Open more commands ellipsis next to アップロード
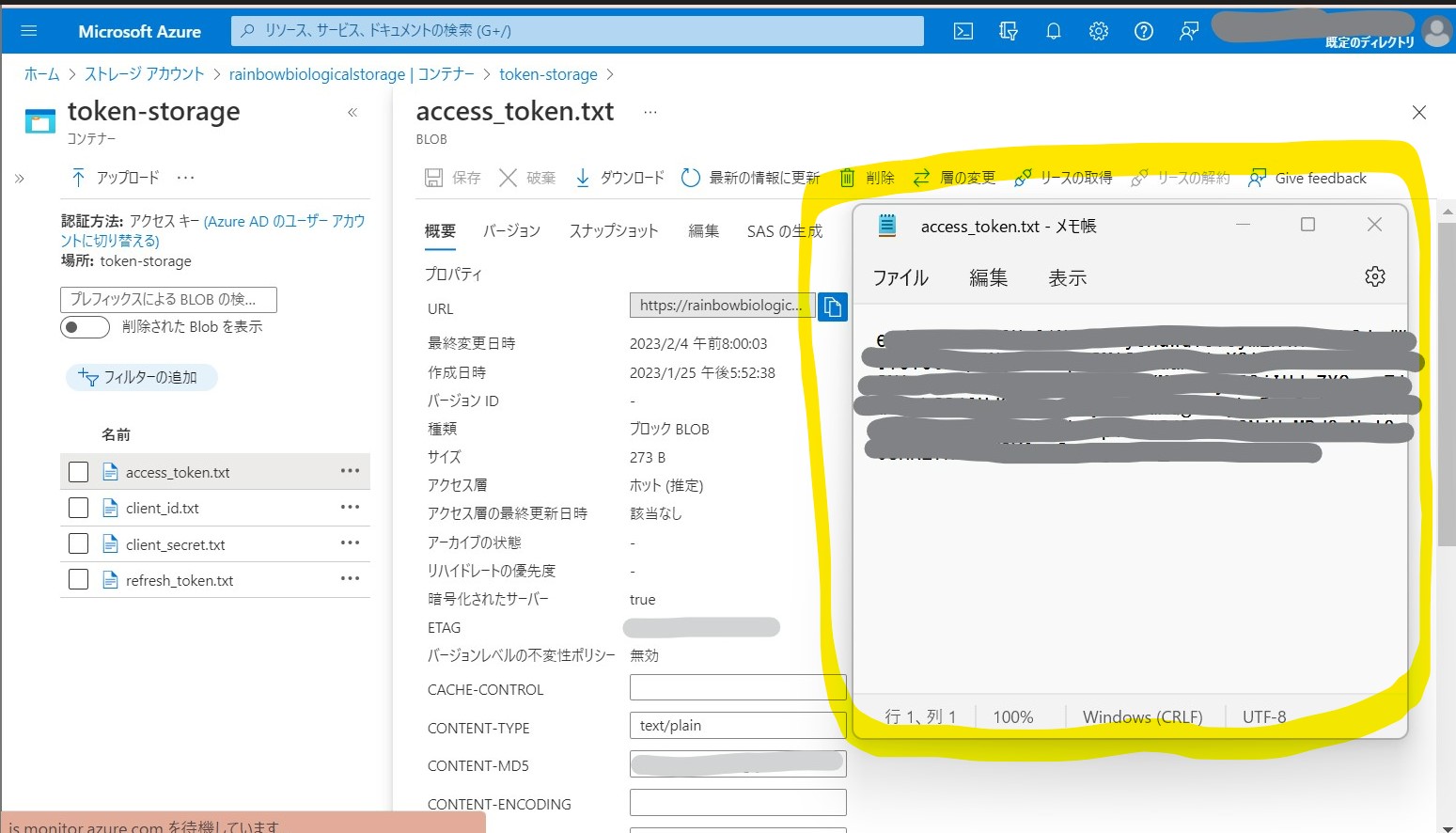The image size is (1456, 833). coord(186,178)
